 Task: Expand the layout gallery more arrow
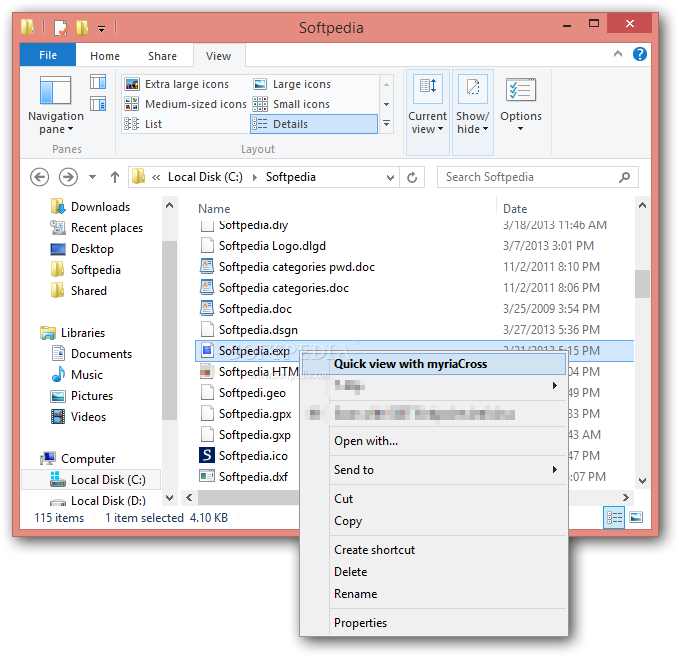coord(386,124)
